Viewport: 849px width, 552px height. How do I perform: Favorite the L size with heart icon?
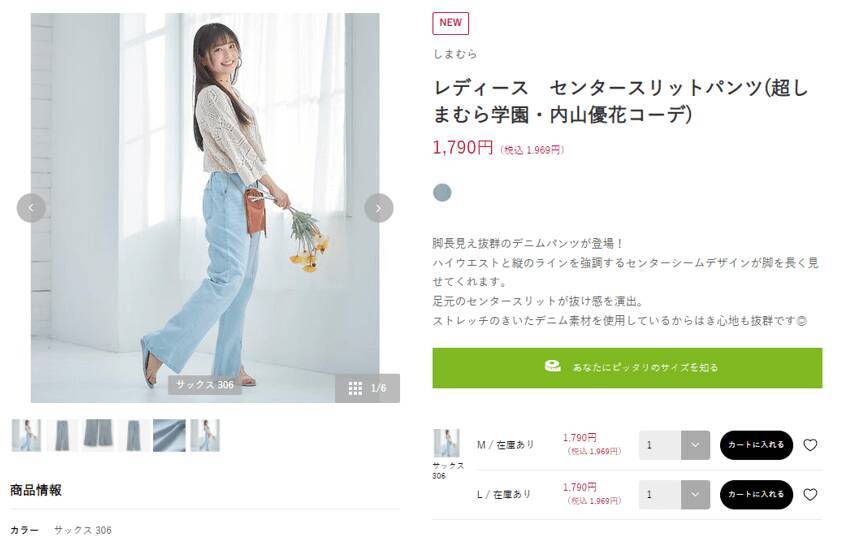[810, 495]
